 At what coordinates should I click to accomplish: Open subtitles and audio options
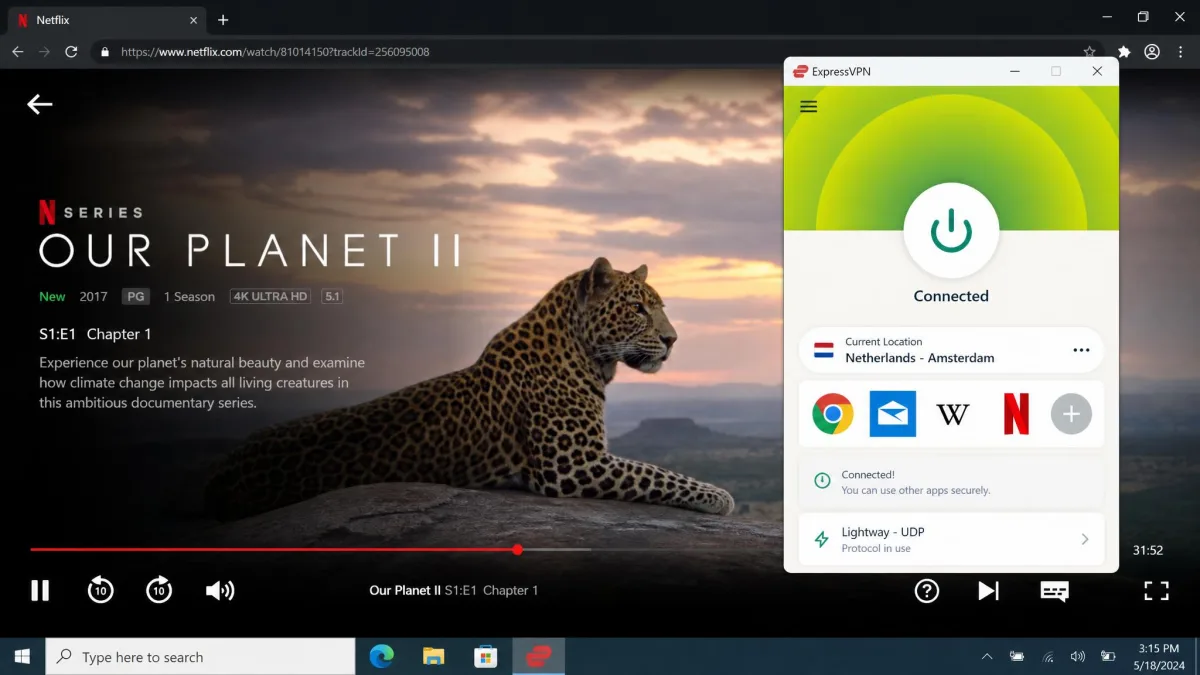(x=1054, y=592)
